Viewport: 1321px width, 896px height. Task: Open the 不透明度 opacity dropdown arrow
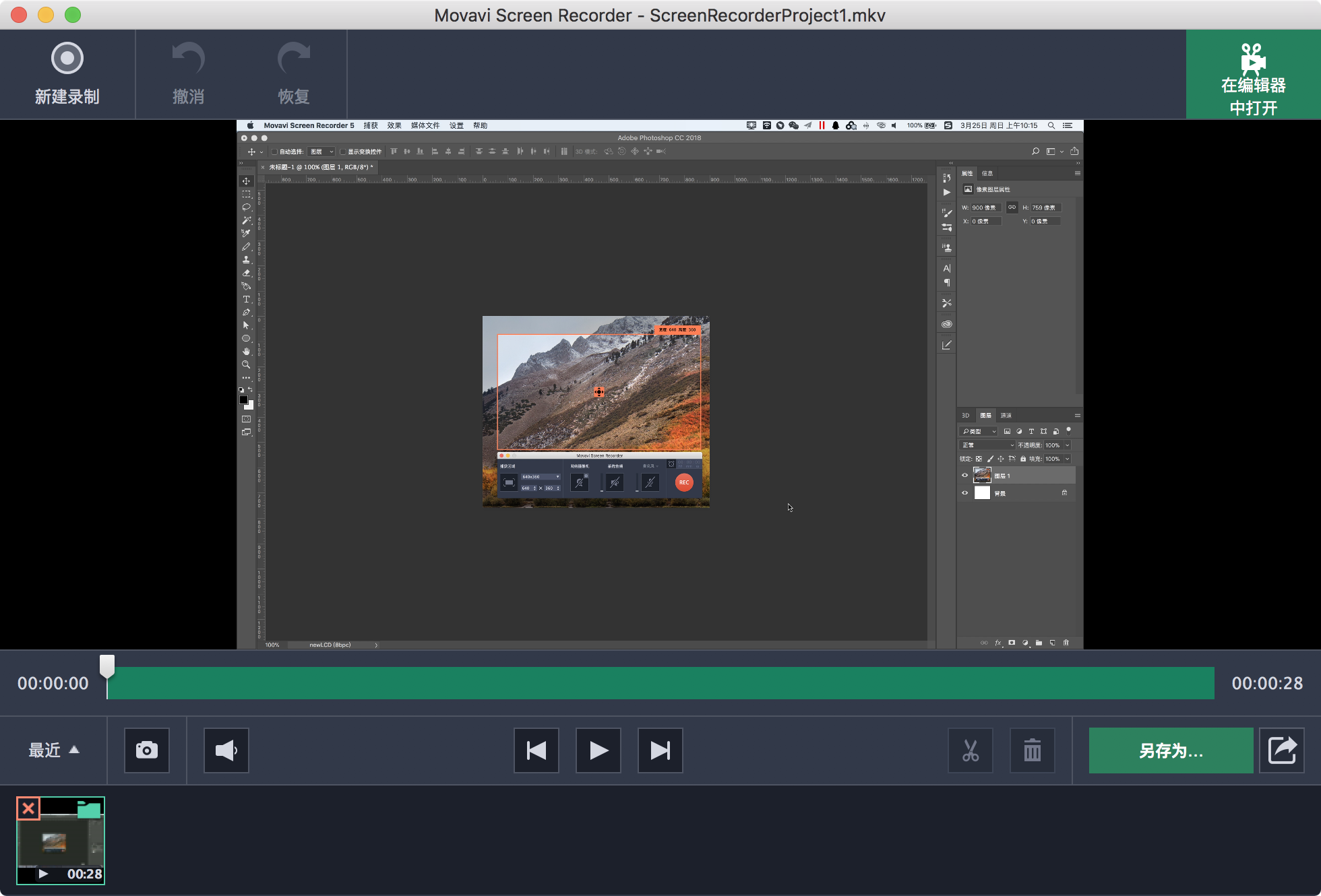pos(1067,445)
